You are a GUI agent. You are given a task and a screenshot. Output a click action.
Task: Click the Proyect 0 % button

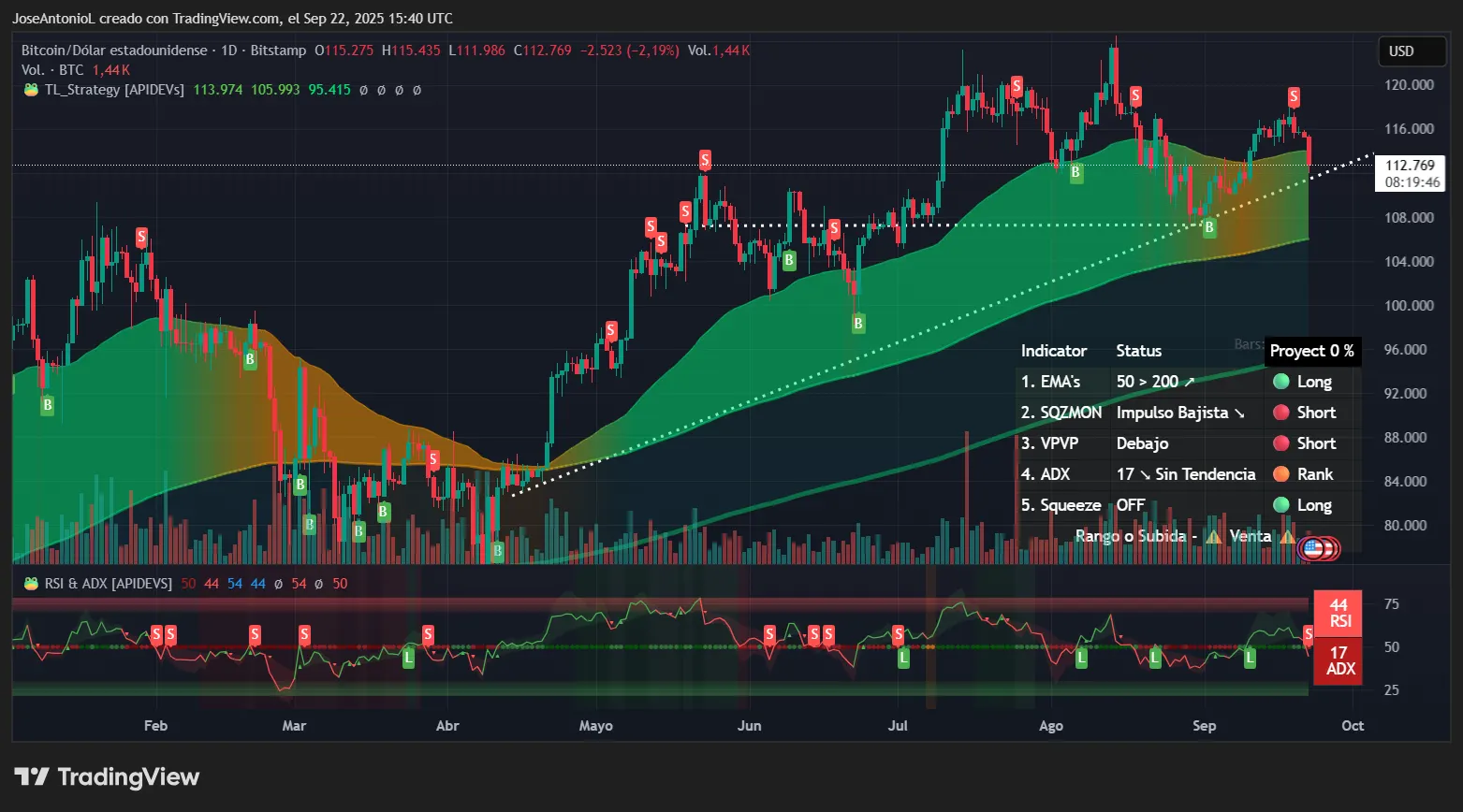click(1312, 351)
